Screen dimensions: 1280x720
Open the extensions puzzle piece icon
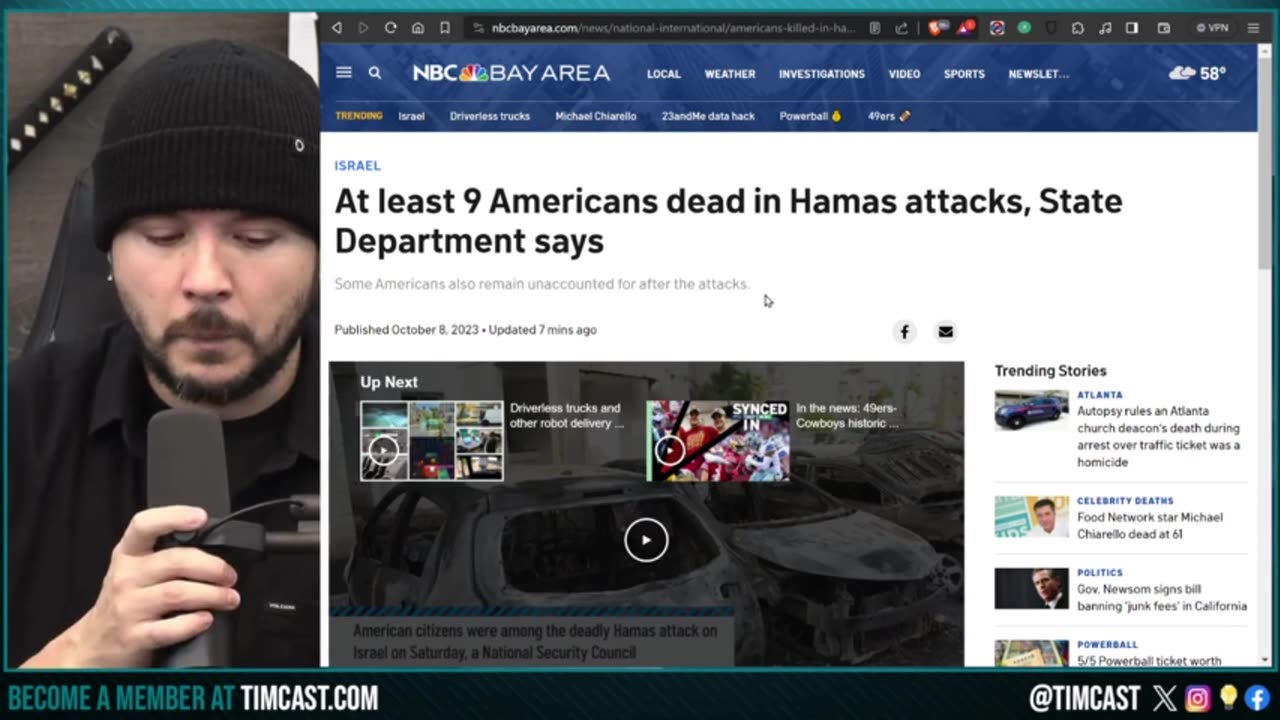tap(1078, 28)
